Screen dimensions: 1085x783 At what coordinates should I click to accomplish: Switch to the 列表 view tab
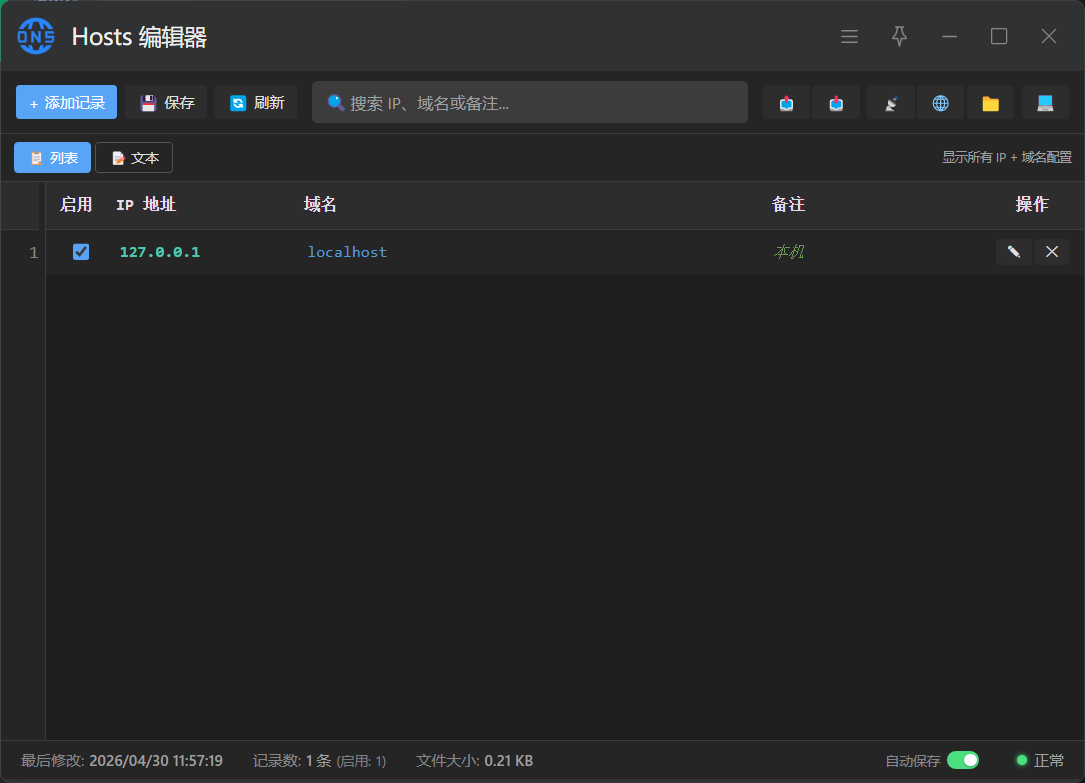[x=53, y=158]
